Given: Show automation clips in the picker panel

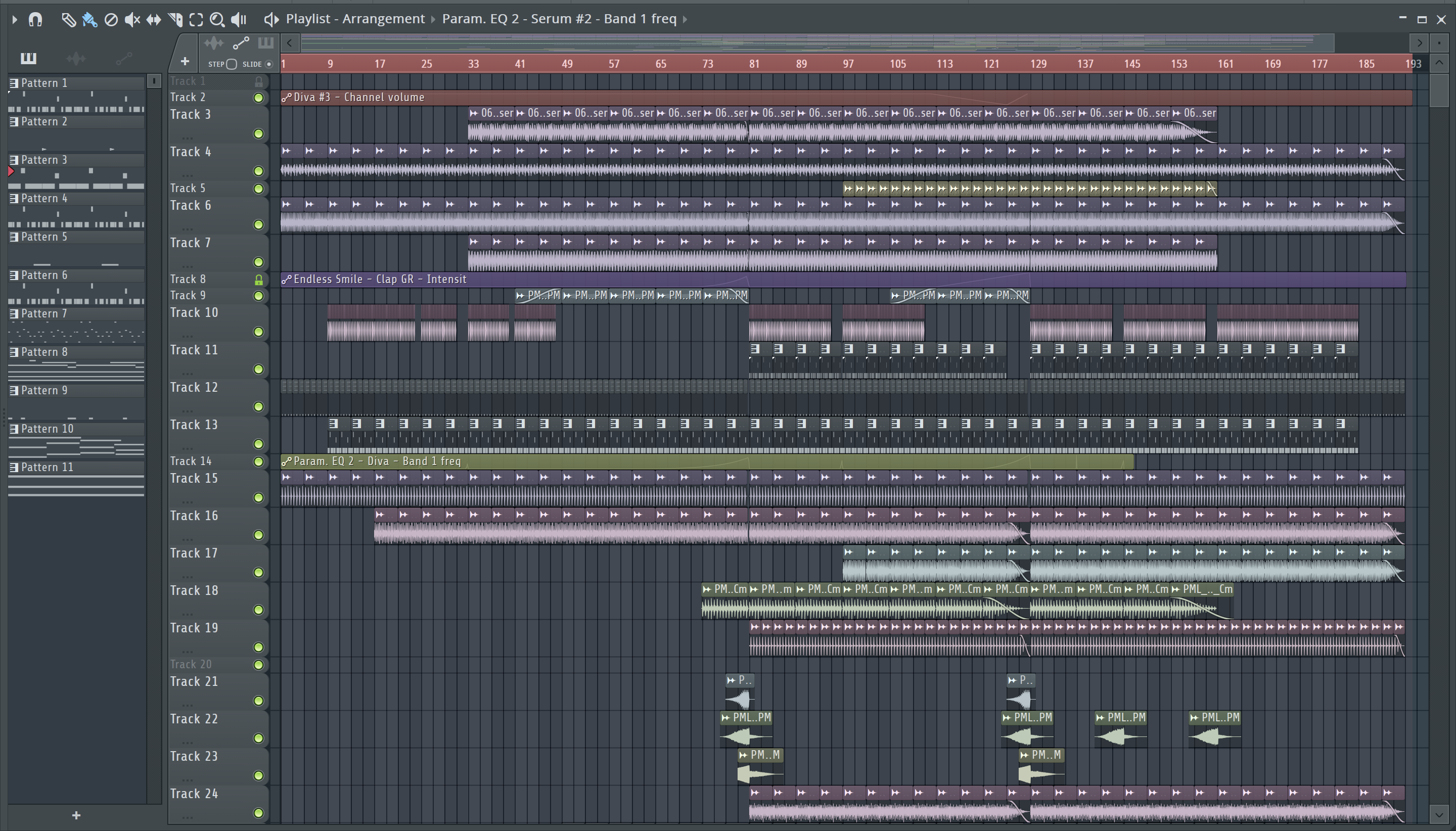Looking at the screenshot, I should [124, 58].
